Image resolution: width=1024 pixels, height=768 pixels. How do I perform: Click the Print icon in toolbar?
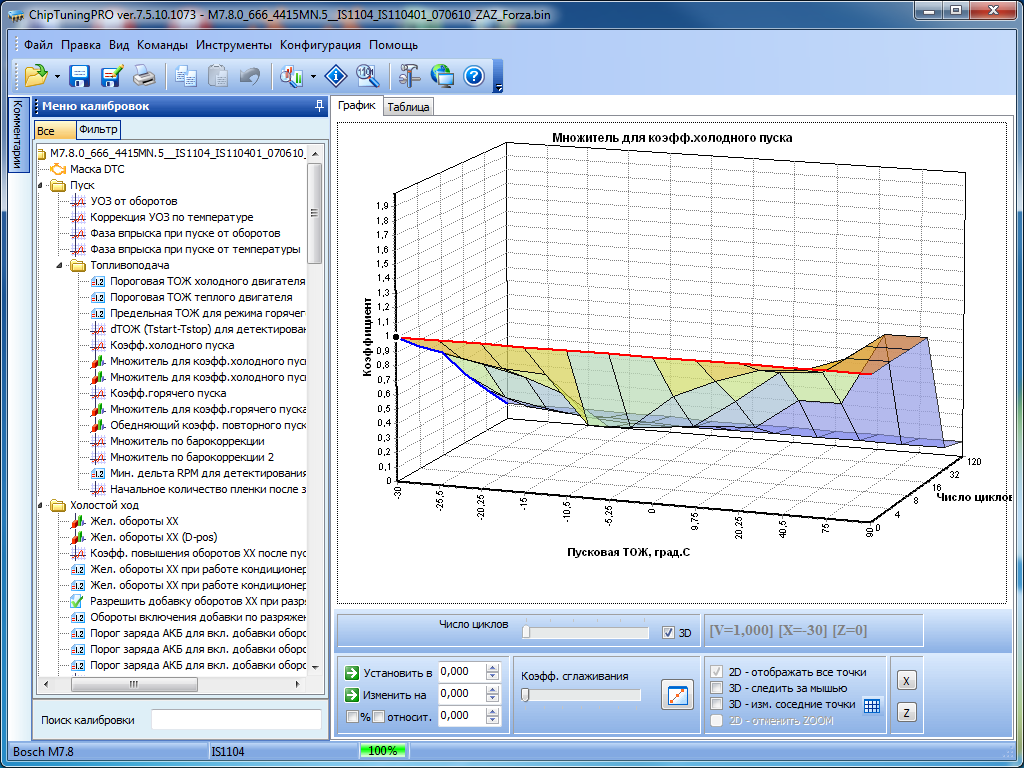(x=144, y=76)
